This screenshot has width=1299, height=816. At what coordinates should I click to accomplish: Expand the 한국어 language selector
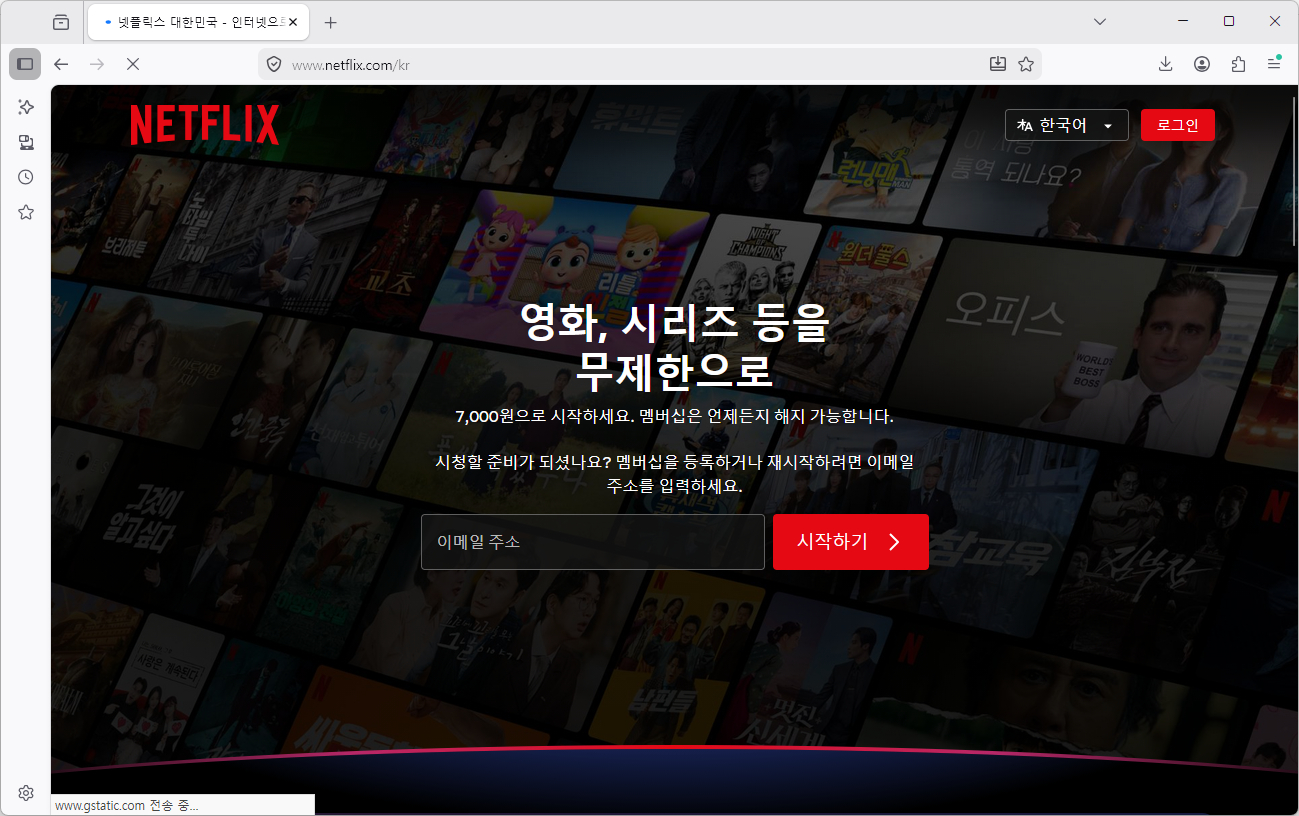[1066, 125]
